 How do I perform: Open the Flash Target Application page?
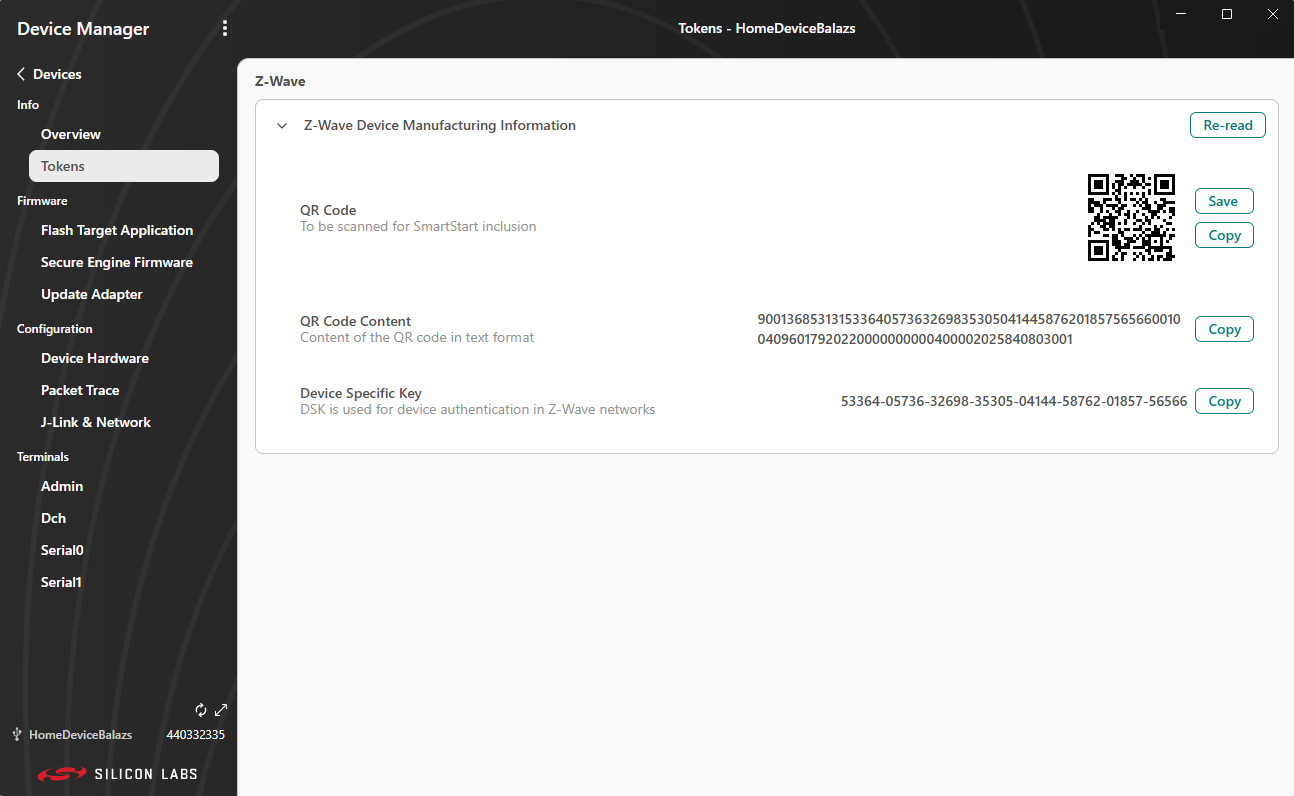click(117, 230)
